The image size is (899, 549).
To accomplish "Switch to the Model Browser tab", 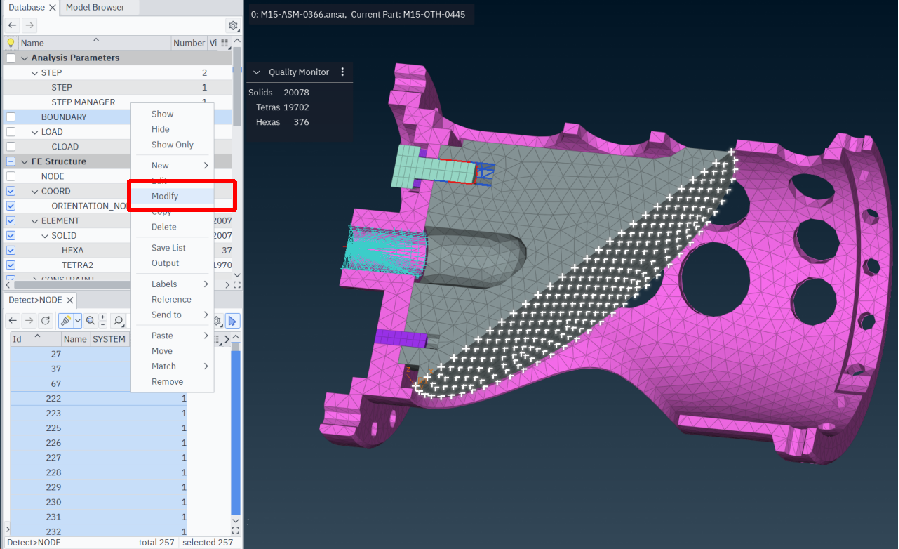I will (x=94, y=7).
